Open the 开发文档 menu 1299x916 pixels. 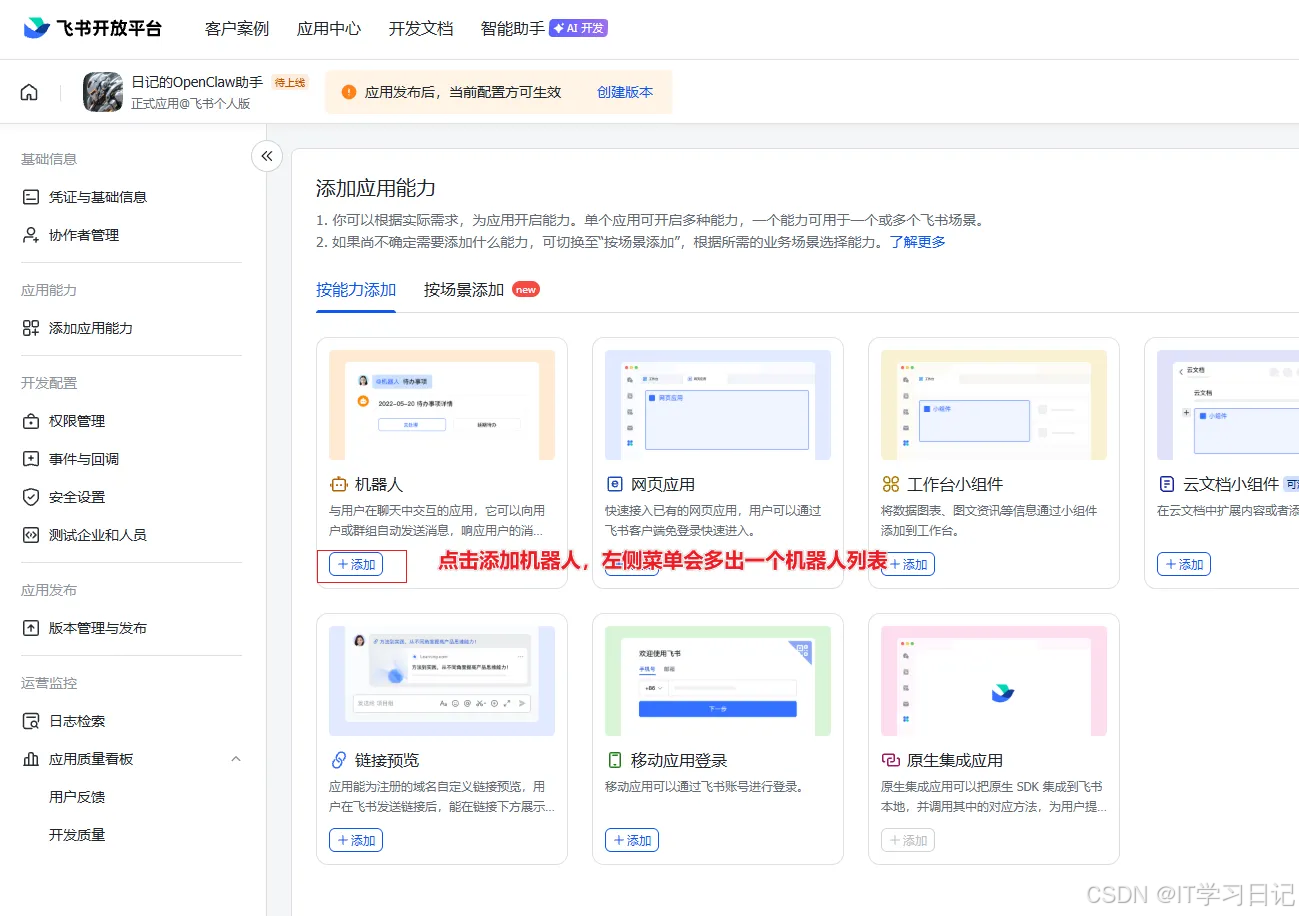[x=420, y=29]
